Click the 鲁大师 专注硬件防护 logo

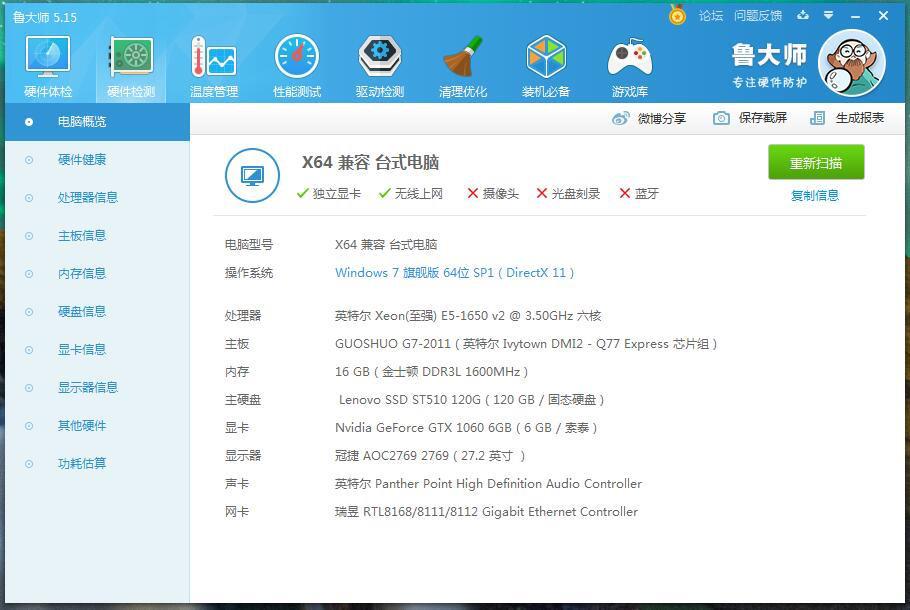point(769,64)
